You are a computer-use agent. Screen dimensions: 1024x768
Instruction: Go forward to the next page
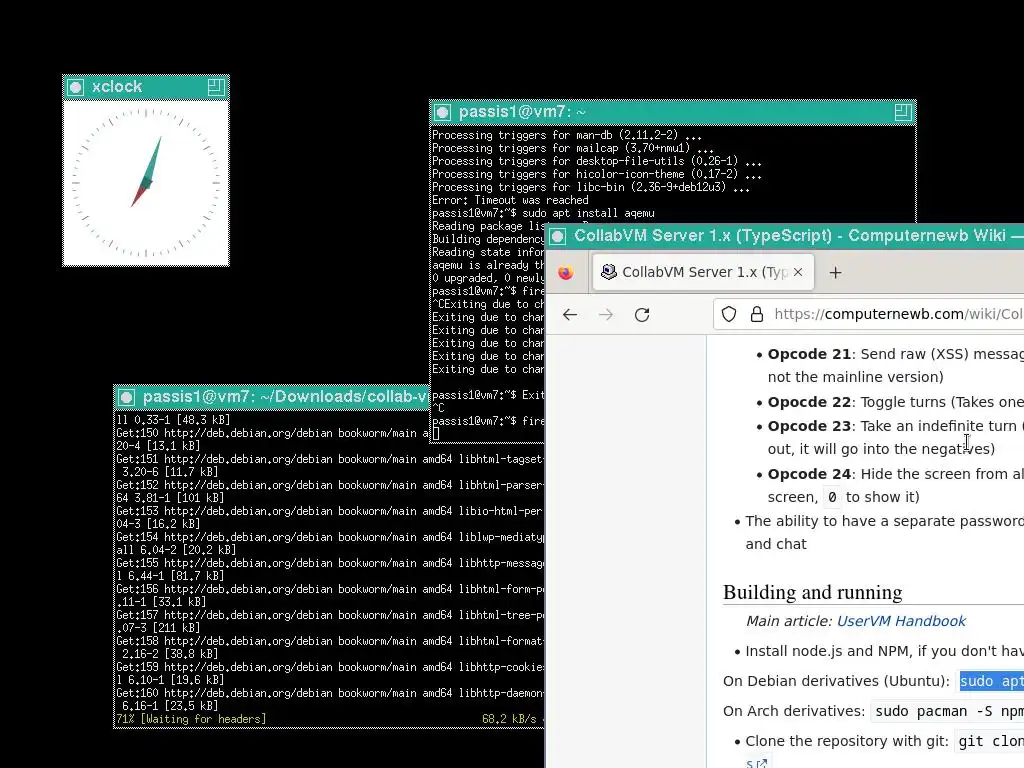tap(606, 315)
